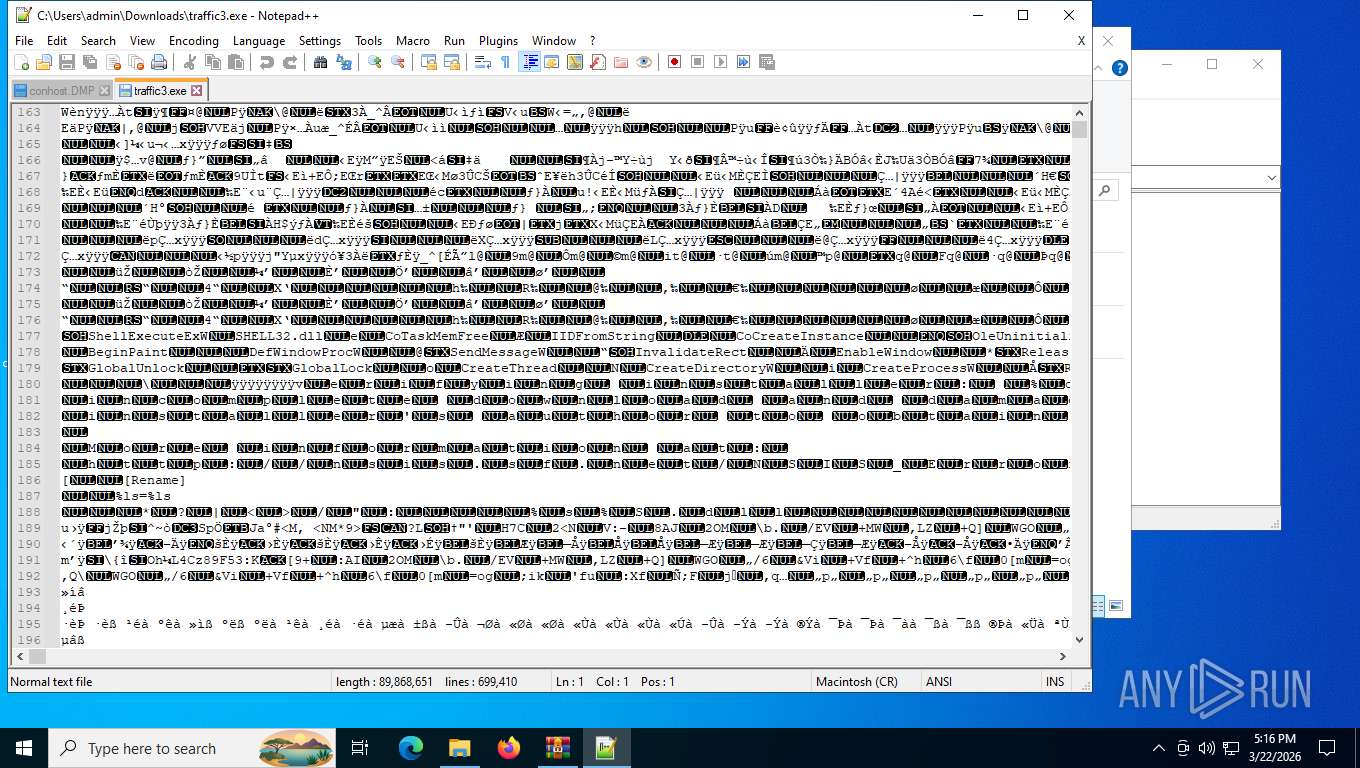This screenshot has height=768, width=1360.
Task: Click the stop recording macro icon
Action: pos(698,62)
